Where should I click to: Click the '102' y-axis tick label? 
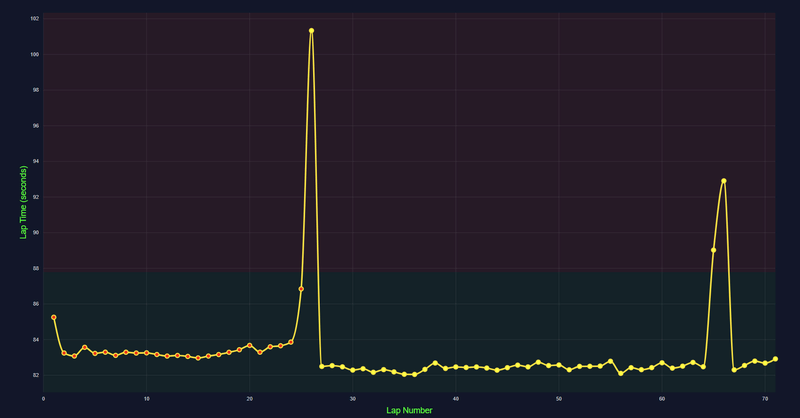click(35, 19)
